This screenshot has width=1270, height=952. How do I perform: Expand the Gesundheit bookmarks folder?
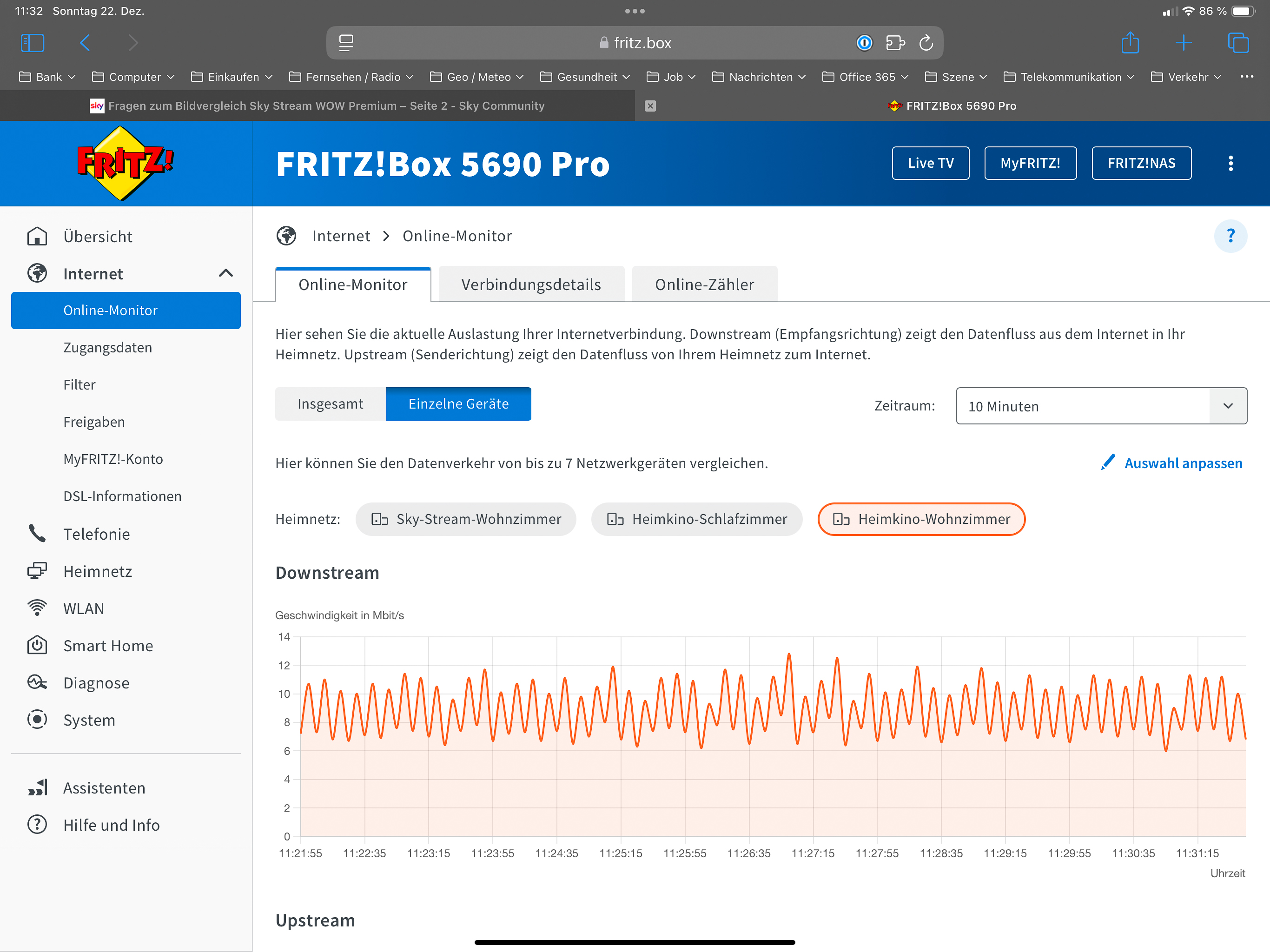(x=585, y=77)
